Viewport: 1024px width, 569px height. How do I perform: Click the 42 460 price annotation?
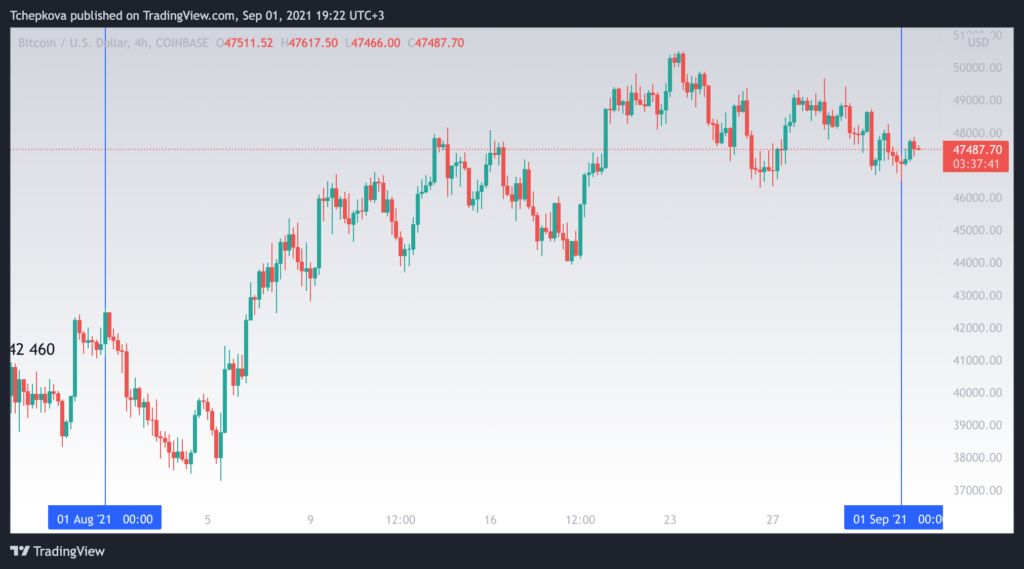click(x=32, y=350)
